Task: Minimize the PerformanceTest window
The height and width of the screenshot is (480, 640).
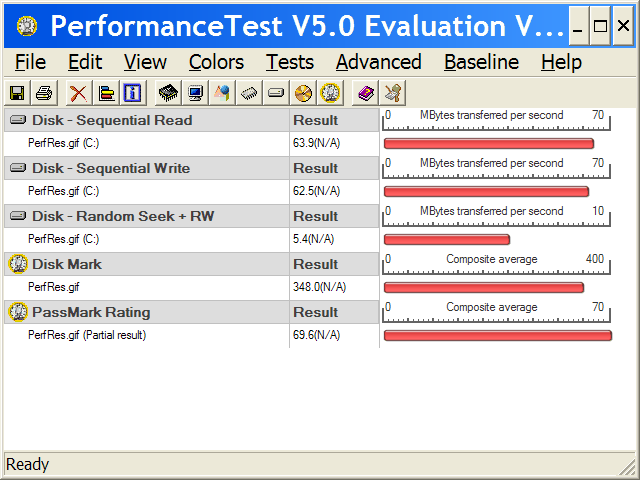Action: [578, 26]
